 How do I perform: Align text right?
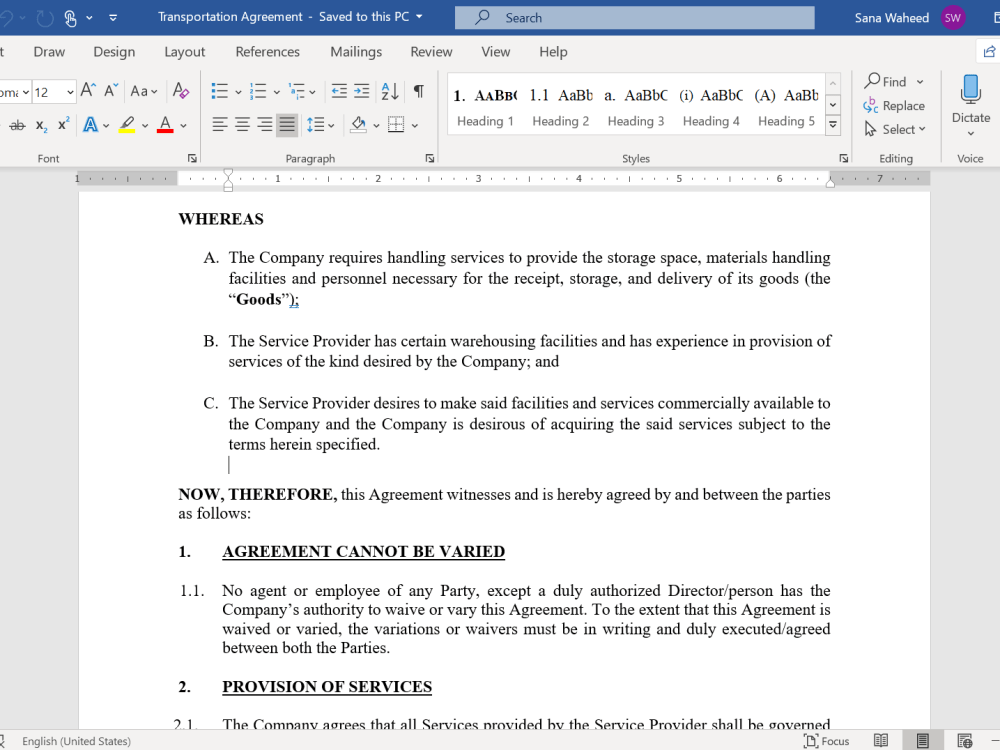(265, 124)
